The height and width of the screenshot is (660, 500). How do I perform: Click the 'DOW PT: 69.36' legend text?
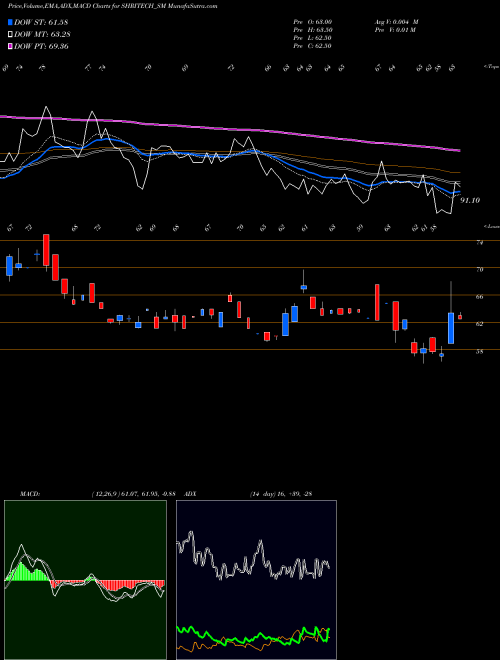[41, 46]
